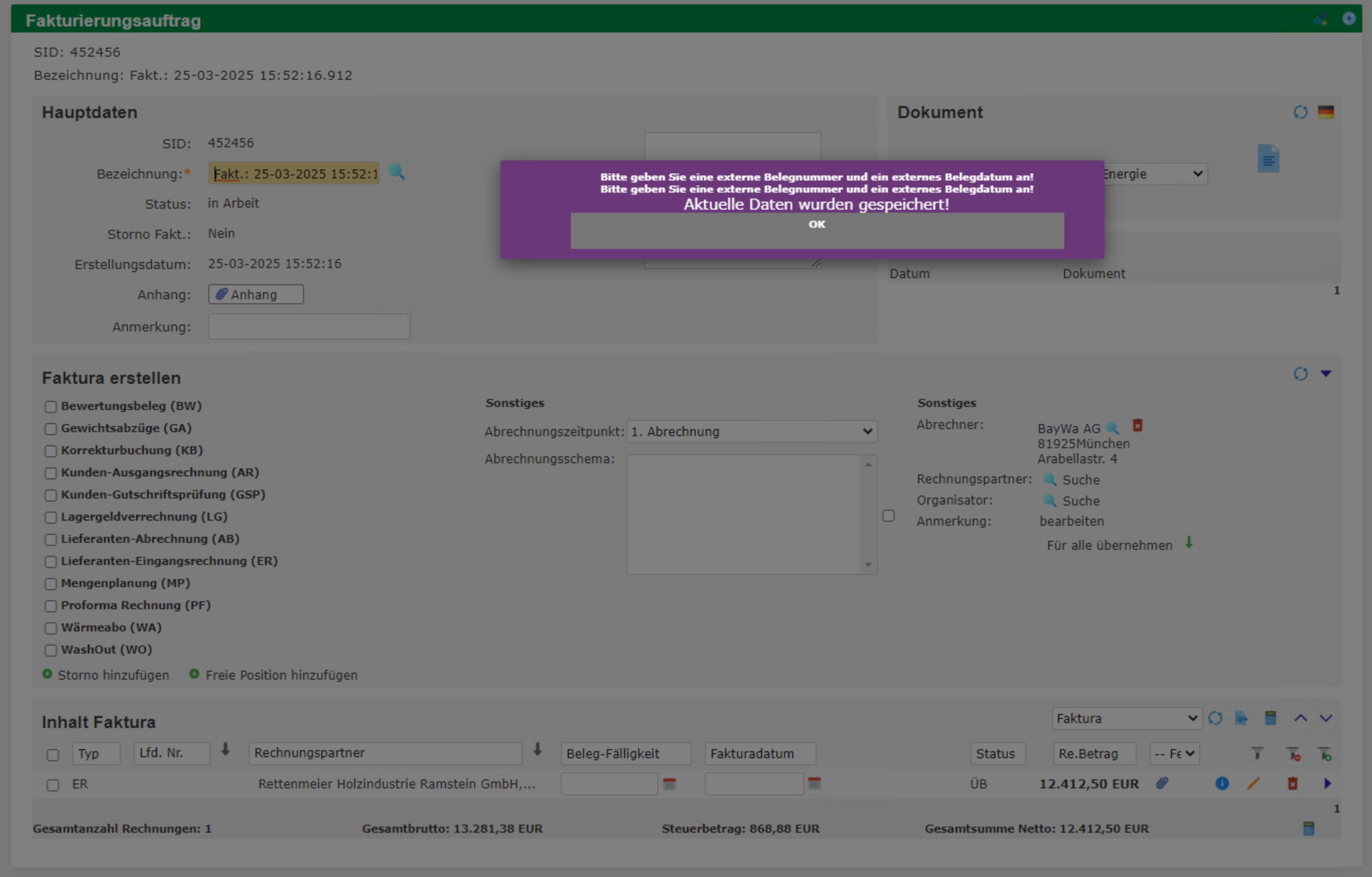Image resolution: width=1372 pixels, height=877 pixels.
Task: Enable the Bewertungsbeleg (BW) checkbox
Action: pos(50,407)
